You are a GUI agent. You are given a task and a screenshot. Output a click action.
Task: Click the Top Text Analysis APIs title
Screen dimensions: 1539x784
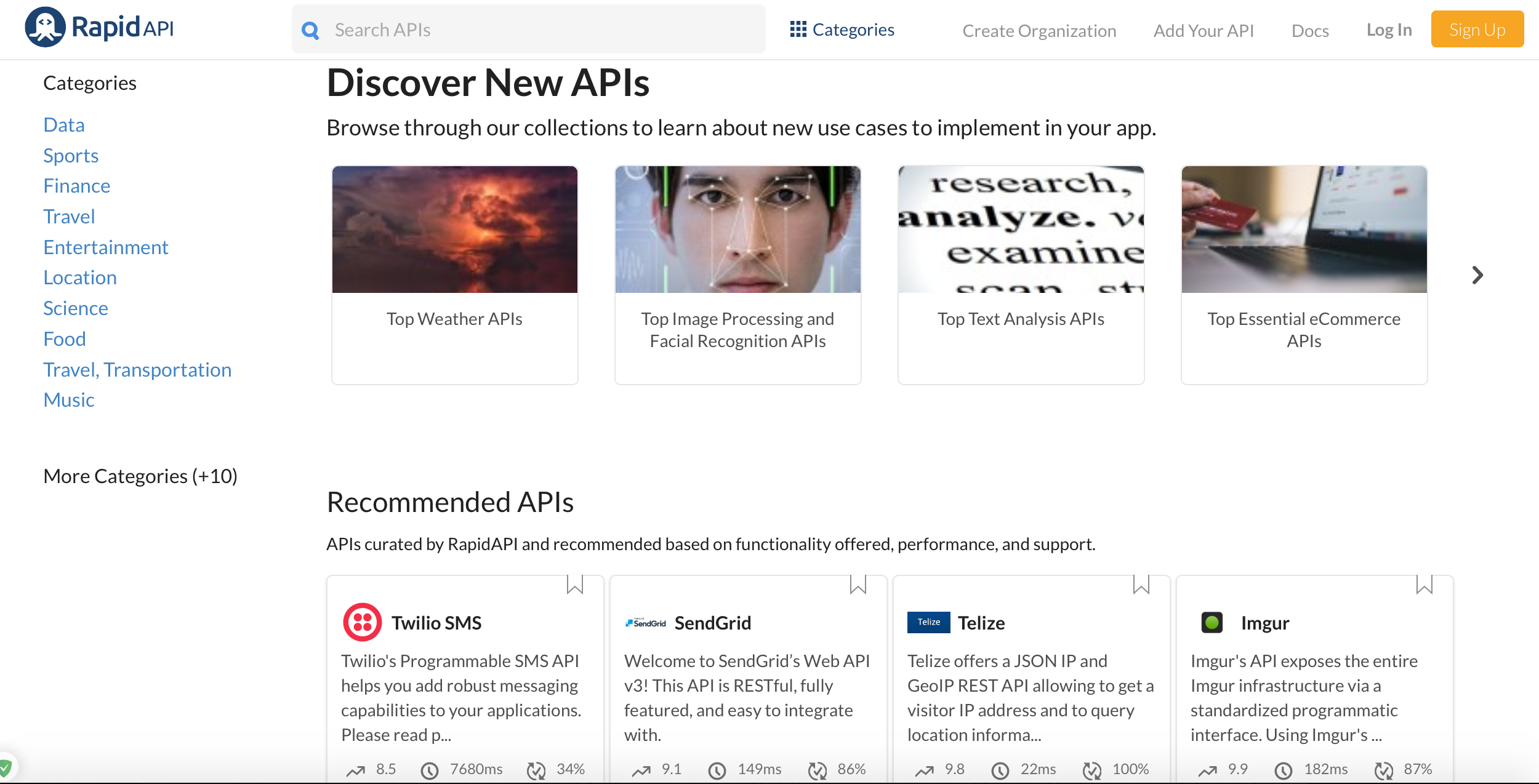pyautogui.click(x=1021, y=319)
